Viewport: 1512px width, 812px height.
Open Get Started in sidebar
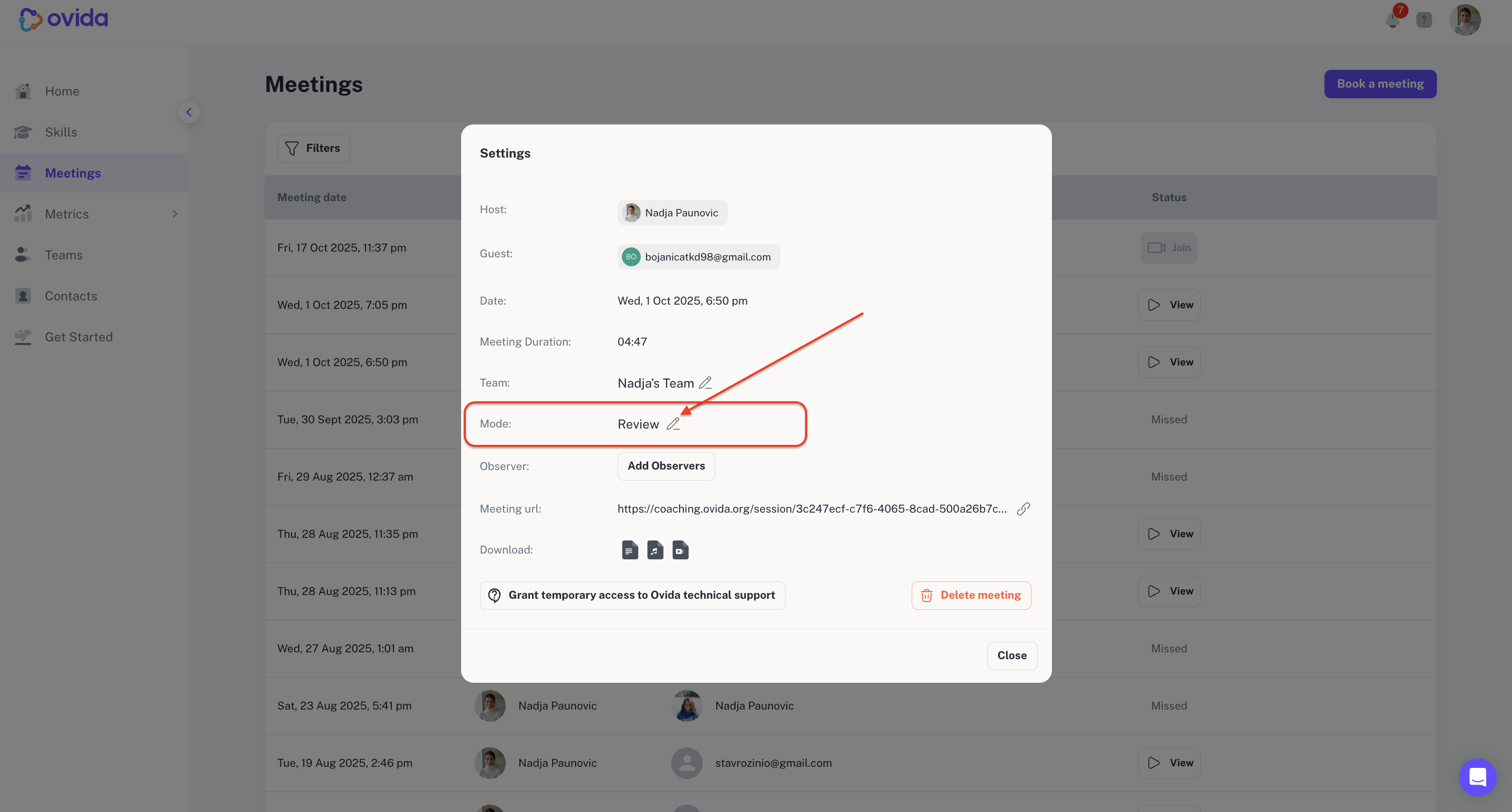(94, 337)
